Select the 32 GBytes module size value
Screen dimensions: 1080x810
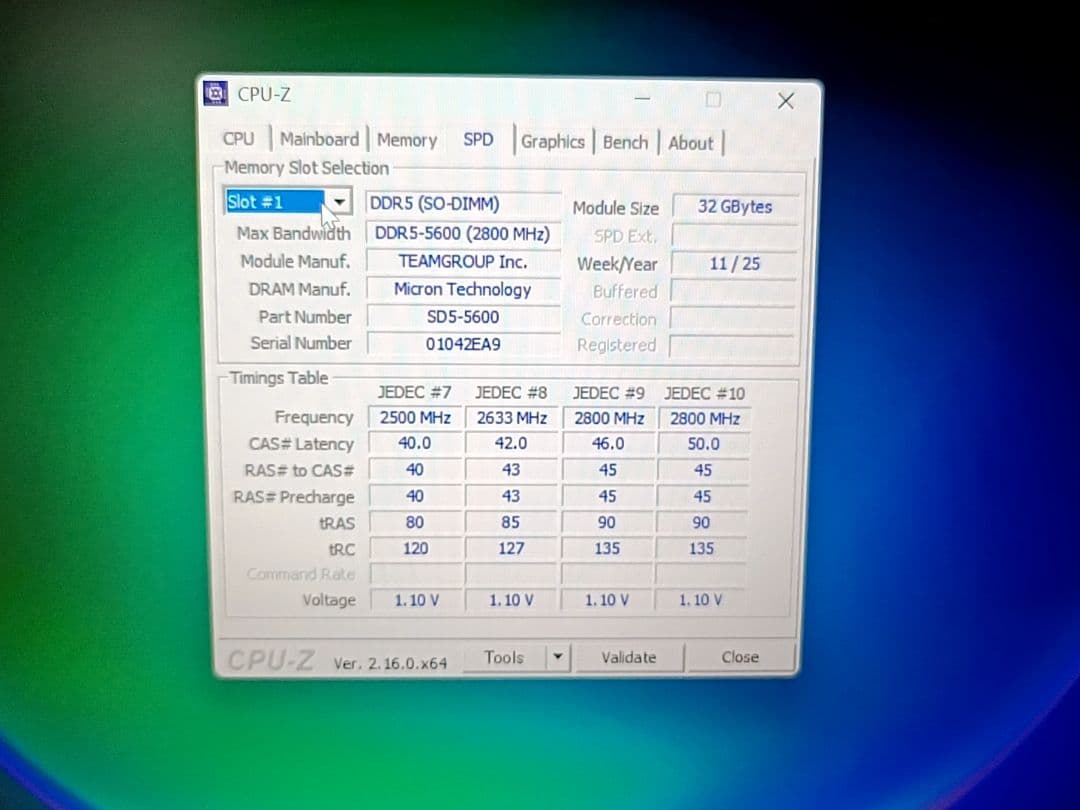[x=734, y=207]
